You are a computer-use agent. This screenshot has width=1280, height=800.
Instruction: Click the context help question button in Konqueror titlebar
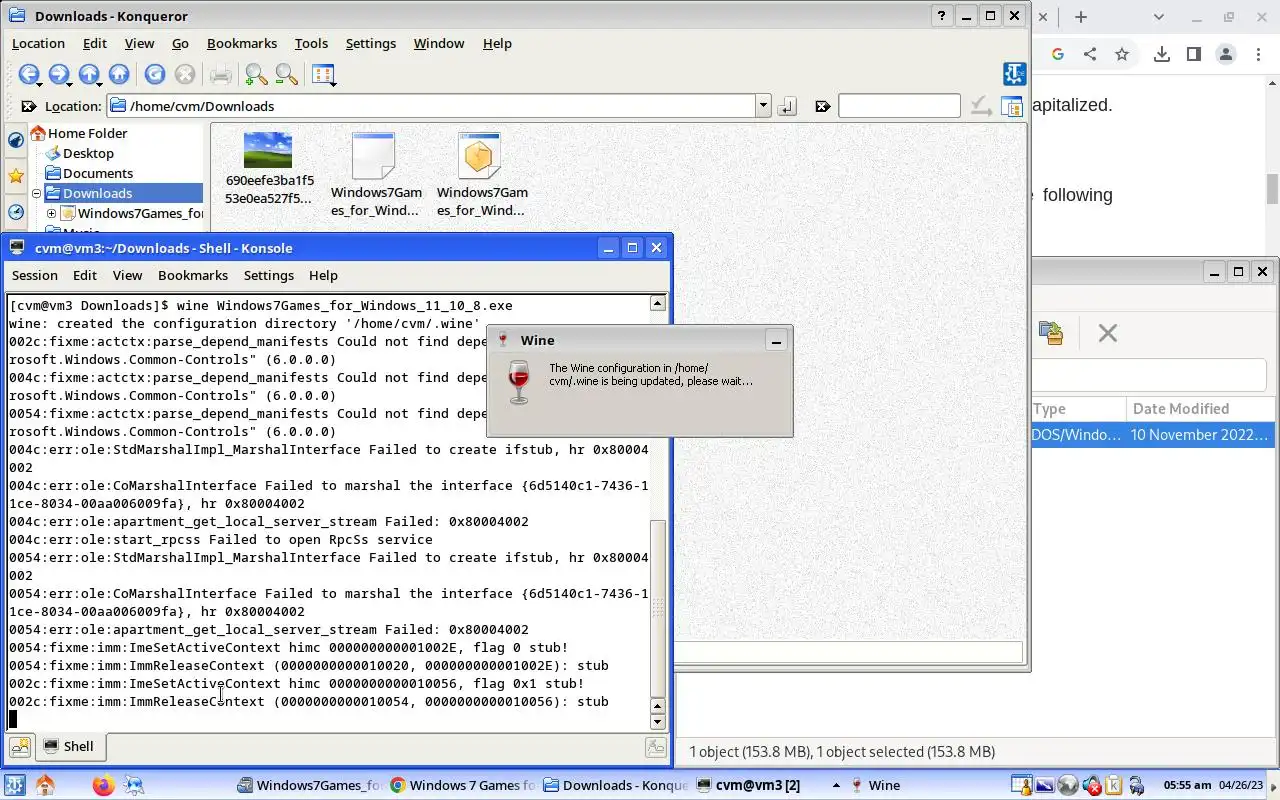[942, 16]
